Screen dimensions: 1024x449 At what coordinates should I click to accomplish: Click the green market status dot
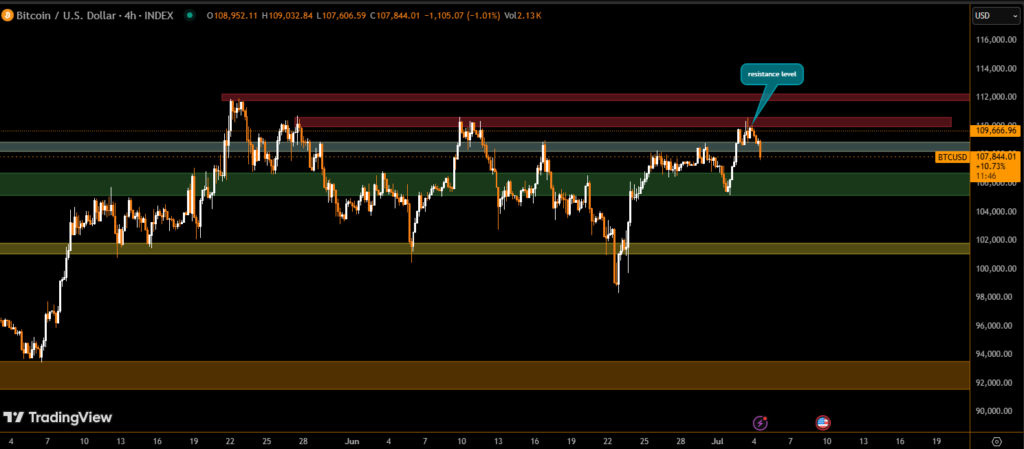(189, 15)
